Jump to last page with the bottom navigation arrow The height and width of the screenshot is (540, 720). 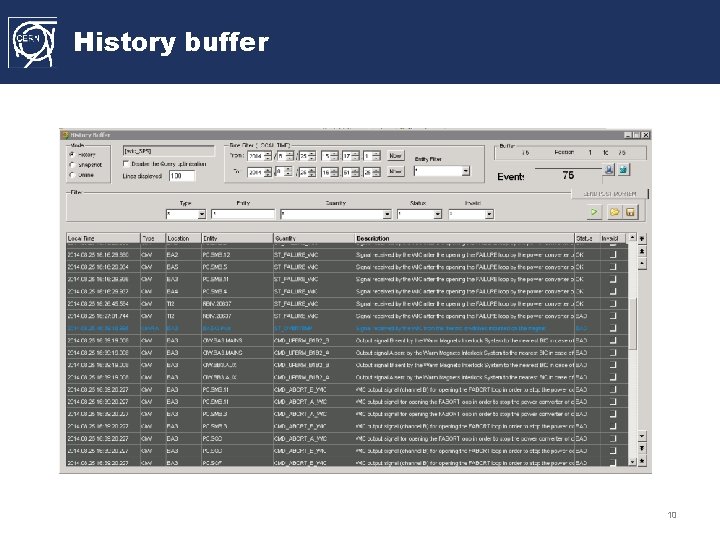pyautogui.click(x=642, y=461)
